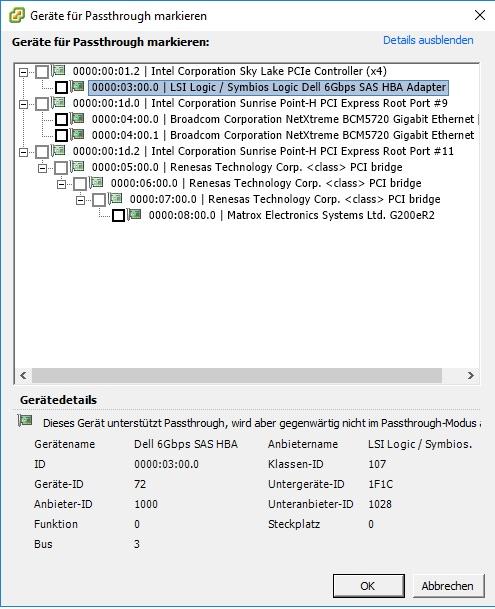Click device icon of 0000:00:1d.0 Root Port #9

pos(59,103)
